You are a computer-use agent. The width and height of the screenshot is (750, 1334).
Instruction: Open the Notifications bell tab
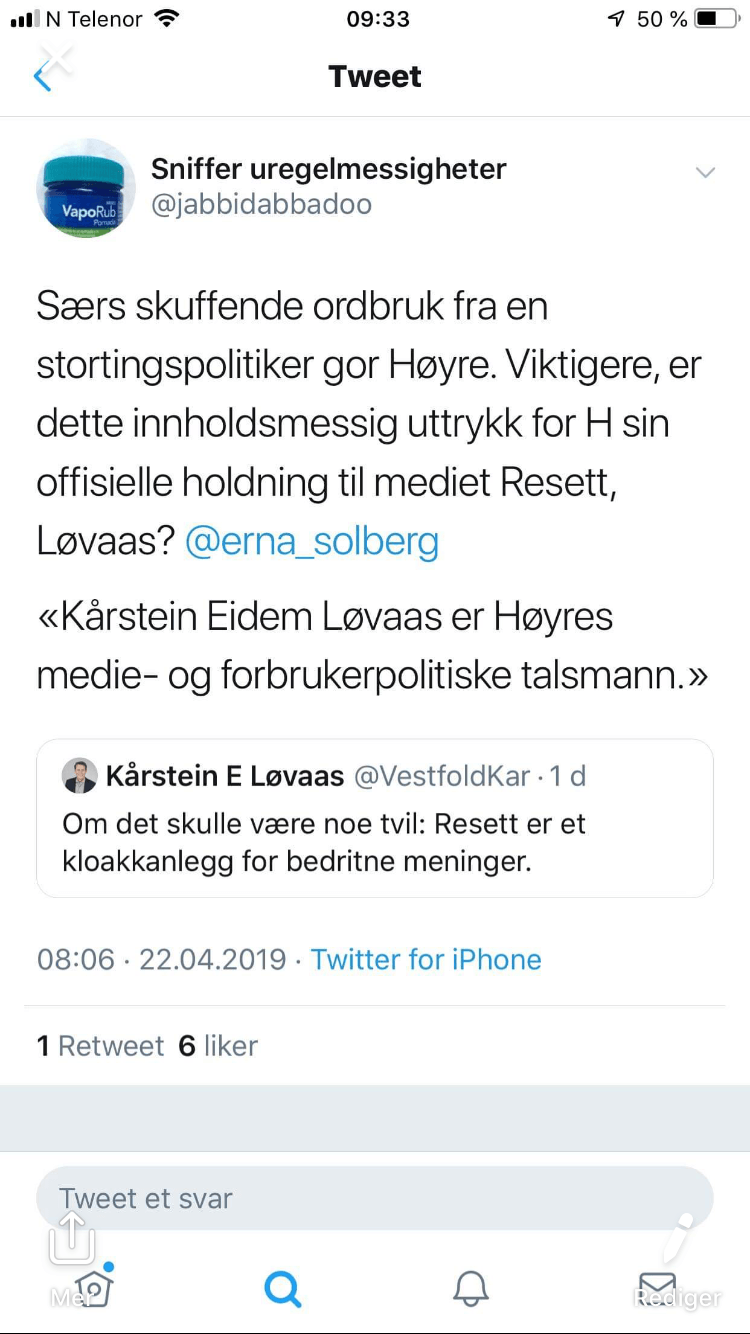point(471,1288)
